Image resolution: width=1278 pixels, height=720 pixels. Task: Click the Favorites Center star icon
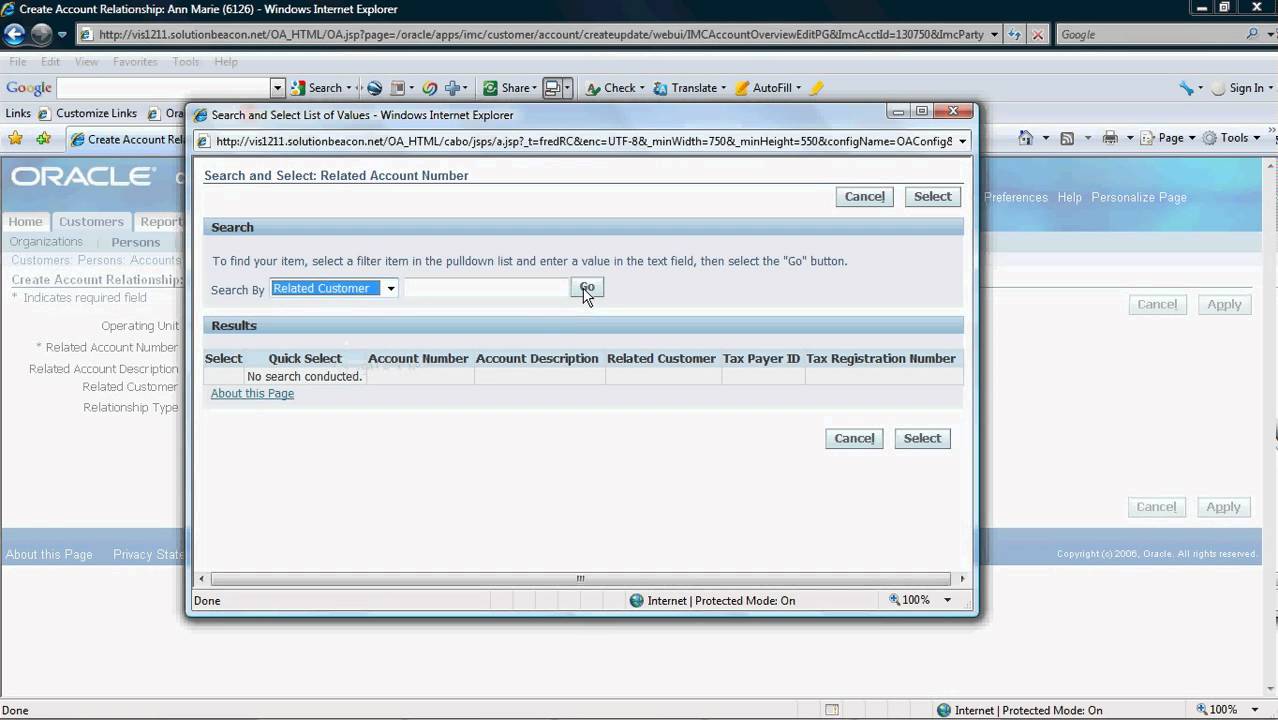15,139
